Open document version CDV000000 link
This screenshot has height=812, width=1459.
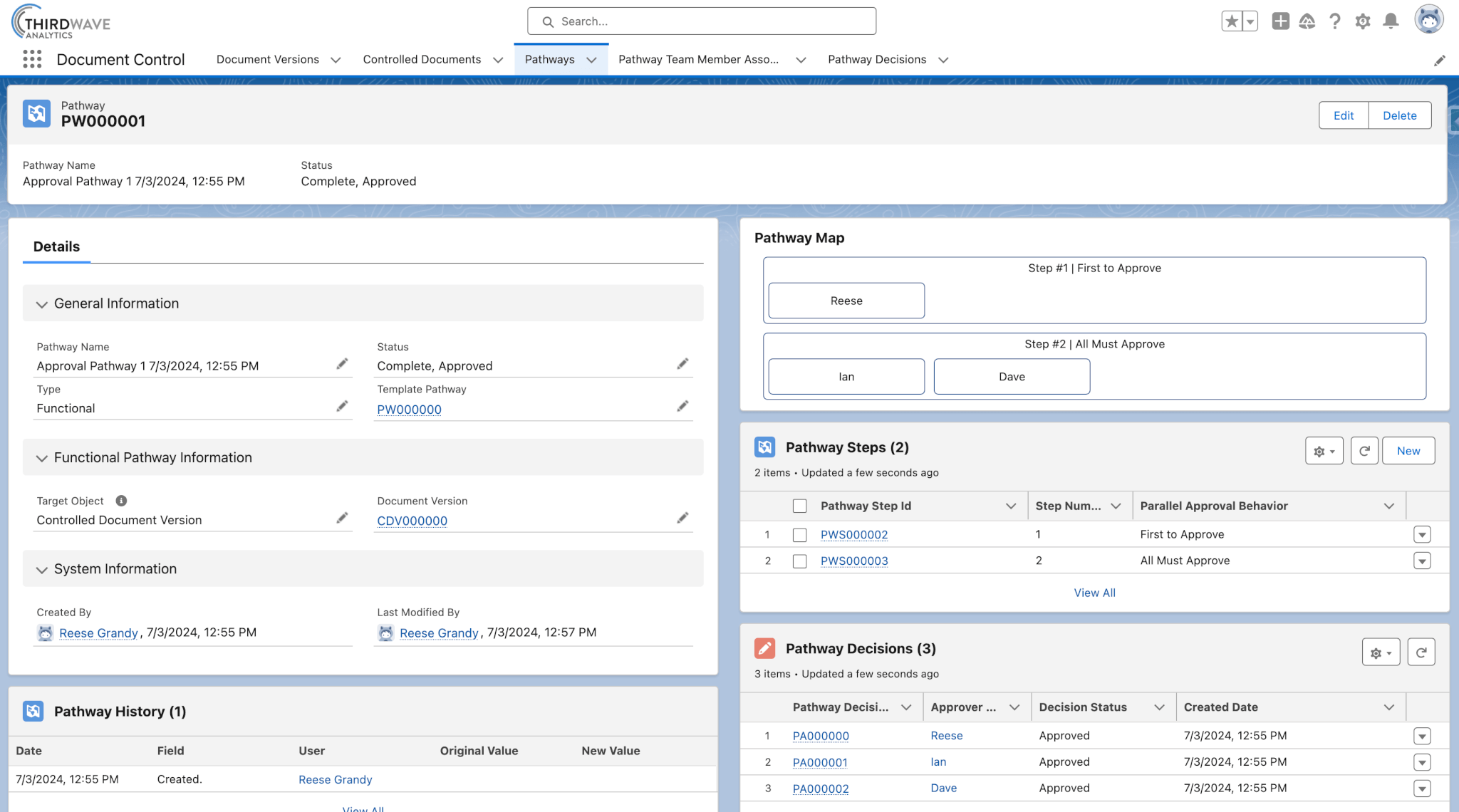coord(412,521)
